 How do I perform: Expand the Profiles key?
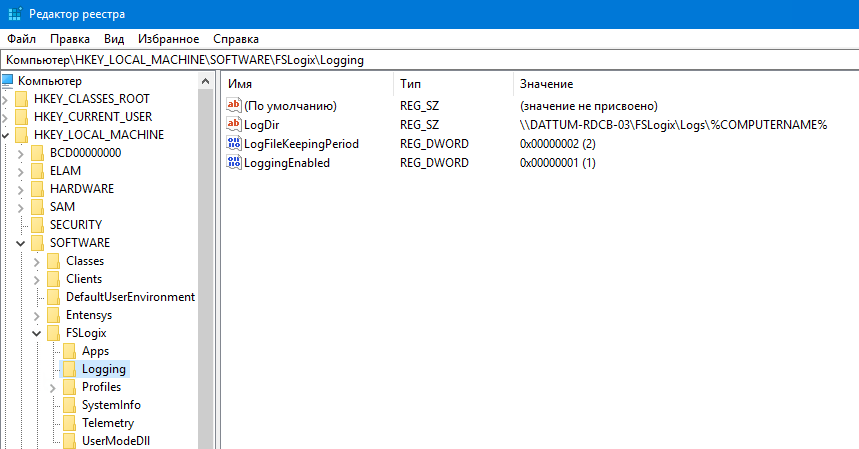coord(53,388)
